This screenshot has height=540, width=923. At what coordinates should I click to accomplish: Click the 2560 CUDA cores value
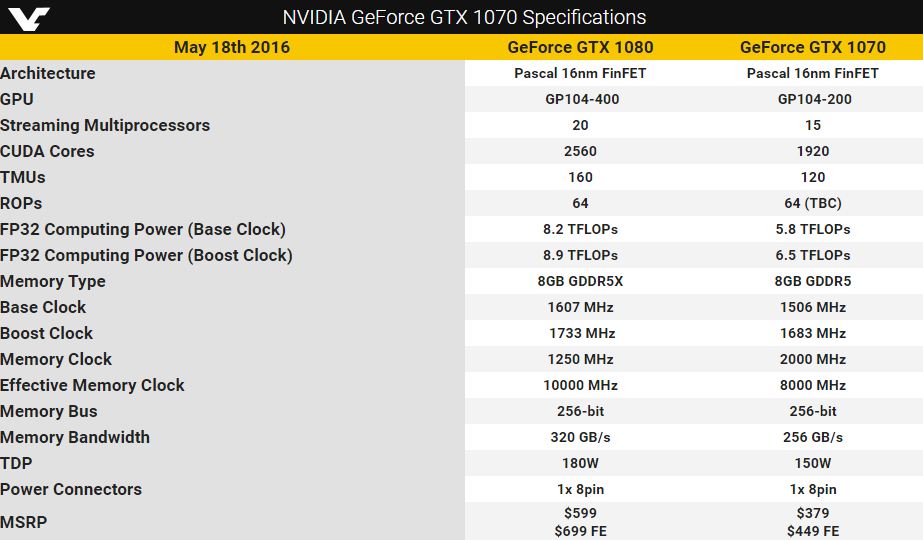pyautogui.click(x=580, y=151)
